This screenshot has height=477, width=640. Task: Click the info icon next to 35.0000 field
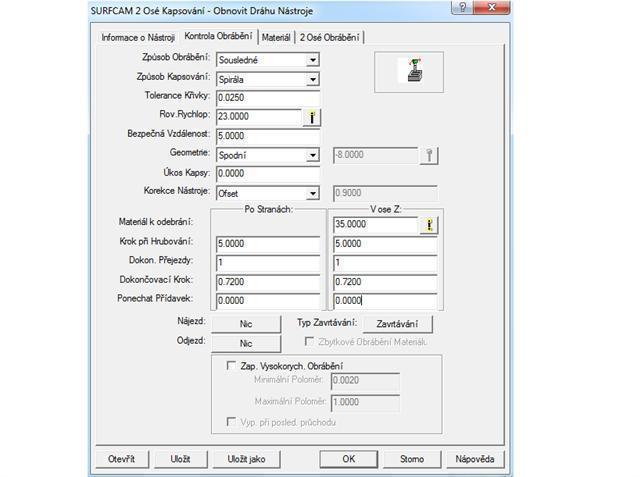429,225
